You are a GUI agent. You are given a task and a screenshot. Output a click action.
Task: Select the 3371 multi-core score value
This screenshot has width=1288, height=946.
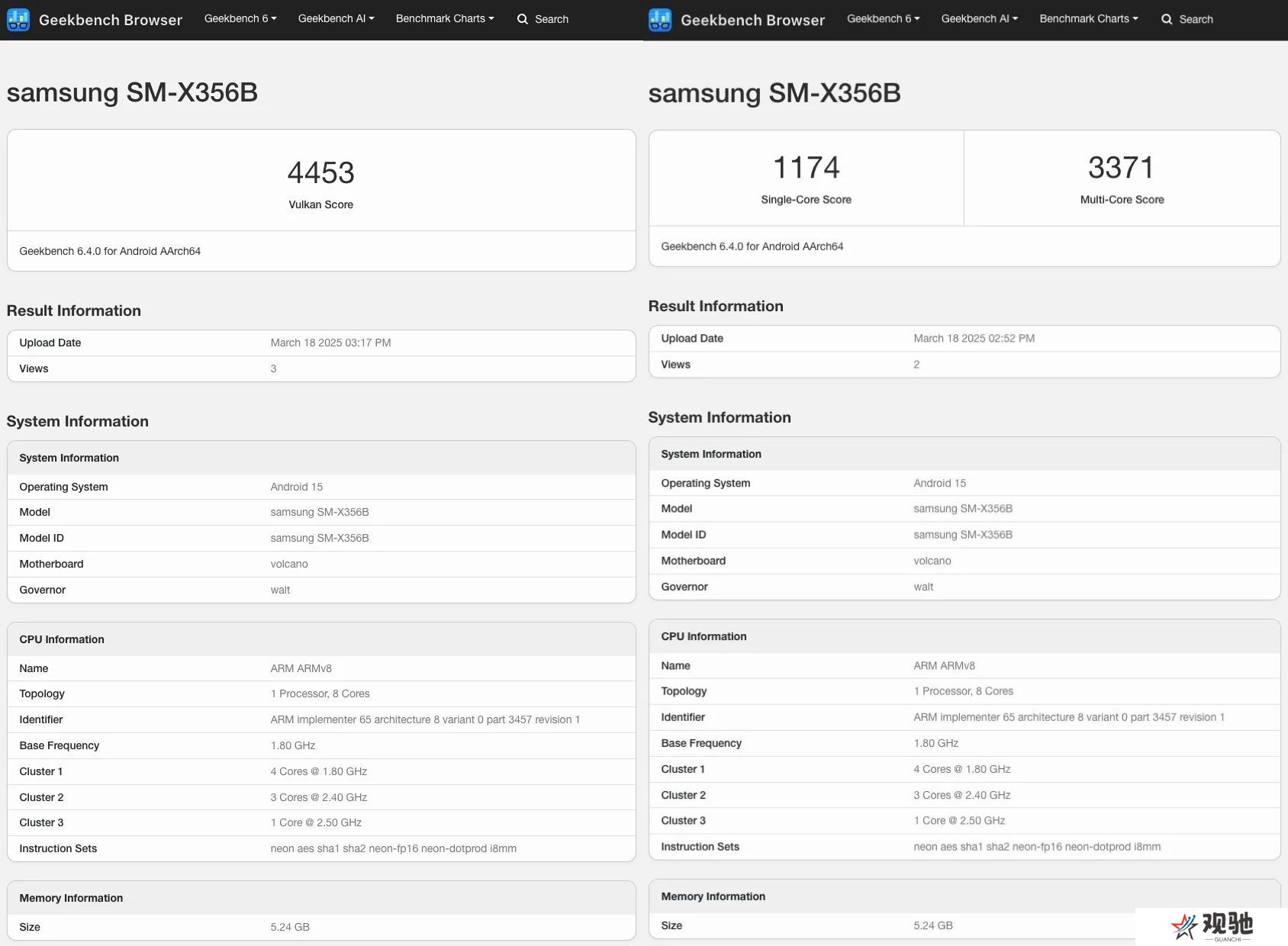(x=1122, y=168)
